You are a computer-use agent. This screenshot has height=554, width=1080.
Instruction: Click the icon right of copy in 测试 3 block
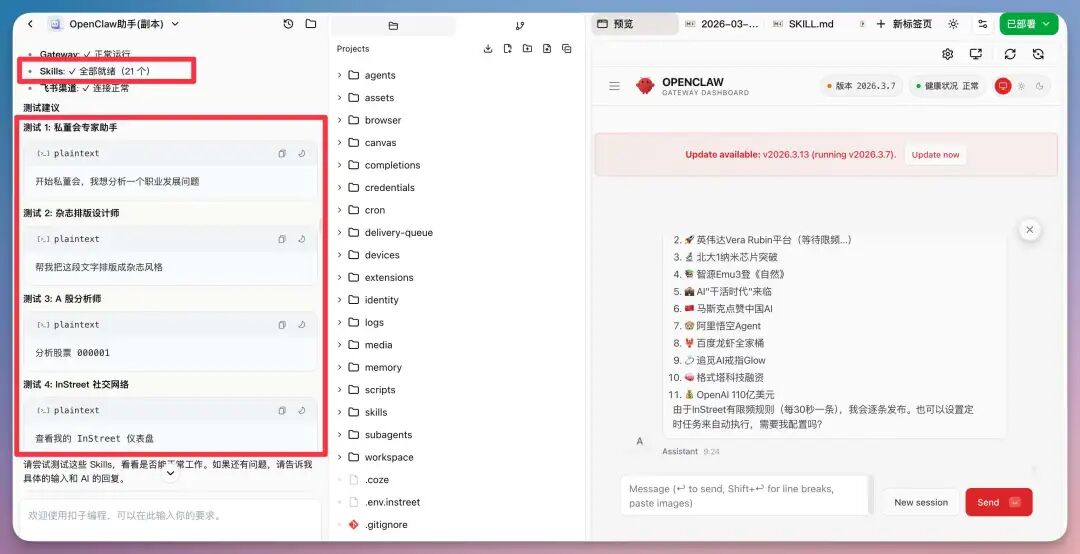(302, 325)
